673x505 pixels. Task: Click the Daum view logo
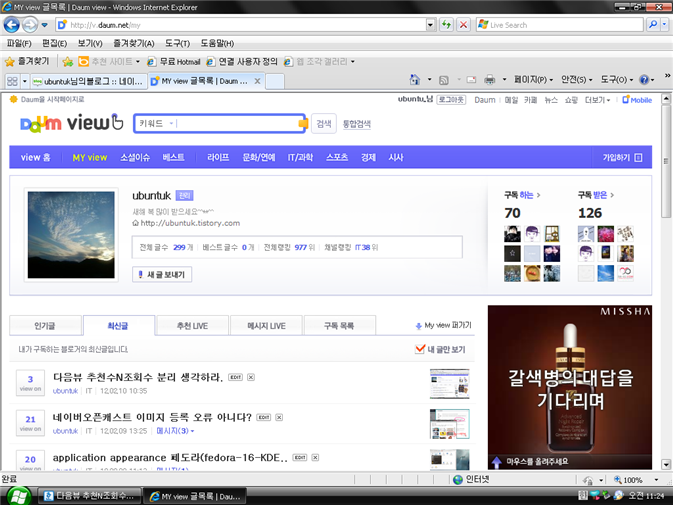click(72, 123)
